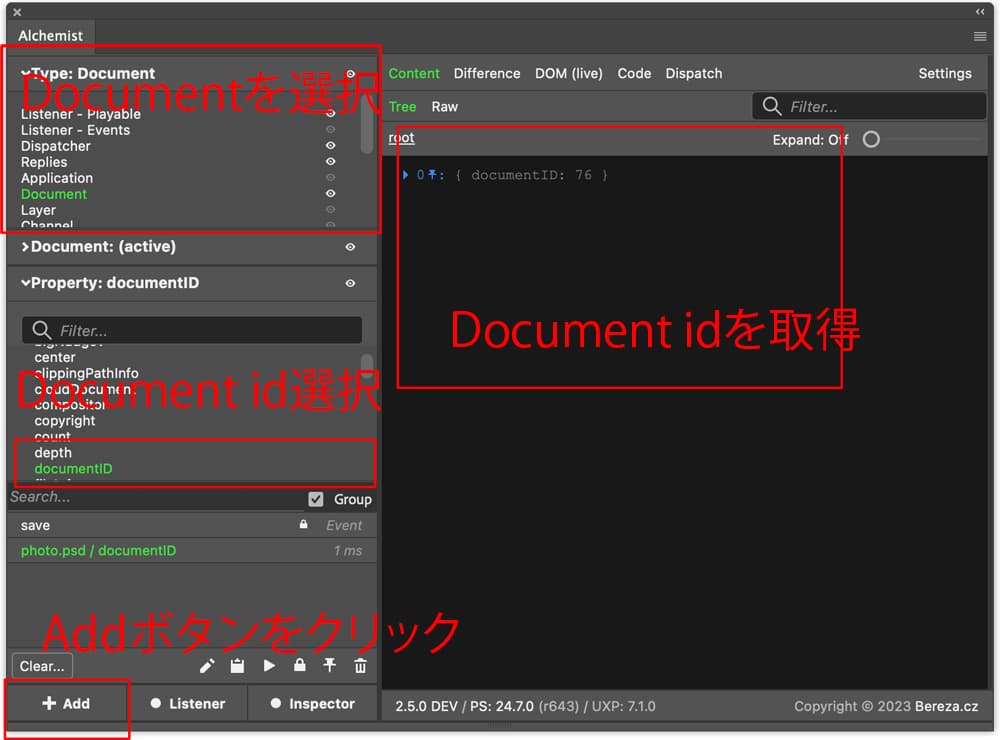
Task: Click the Lock icon in the bottom toolbar
Action: click(x=298, y=665)
